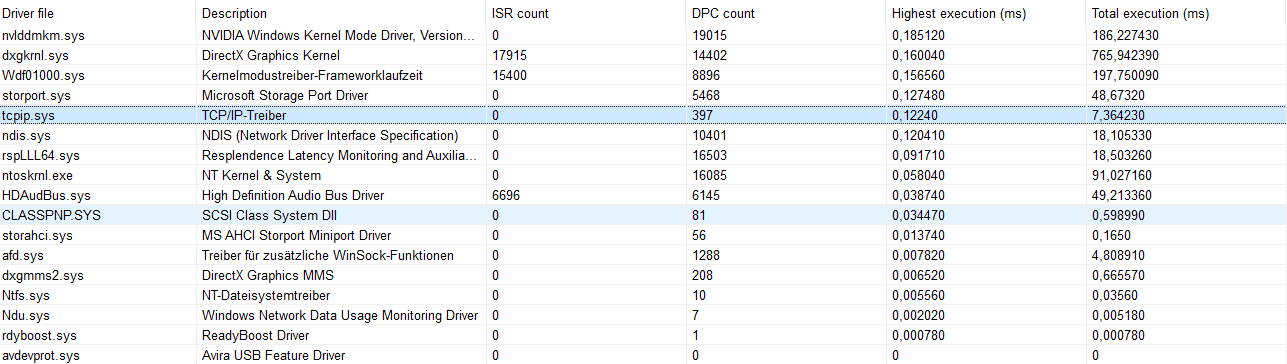1287x364 pixels.
Task: Click DPC count value 19015
Action: (x=709, y=35)
